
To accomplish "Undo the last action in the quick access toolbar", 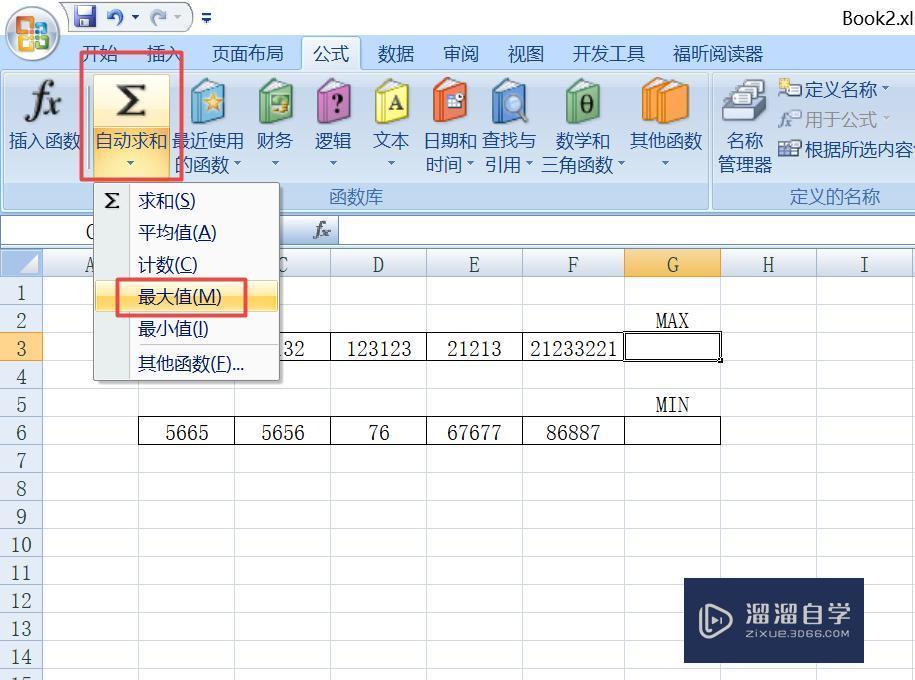I will pos(115,17).
